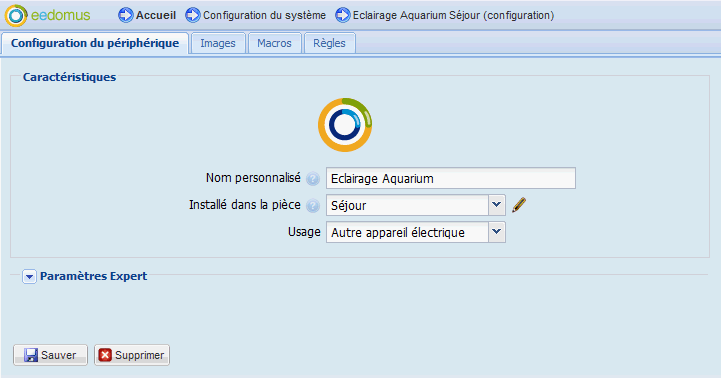Click the Usage label
The image size is (721, 378).
click(x=304, y=232)
